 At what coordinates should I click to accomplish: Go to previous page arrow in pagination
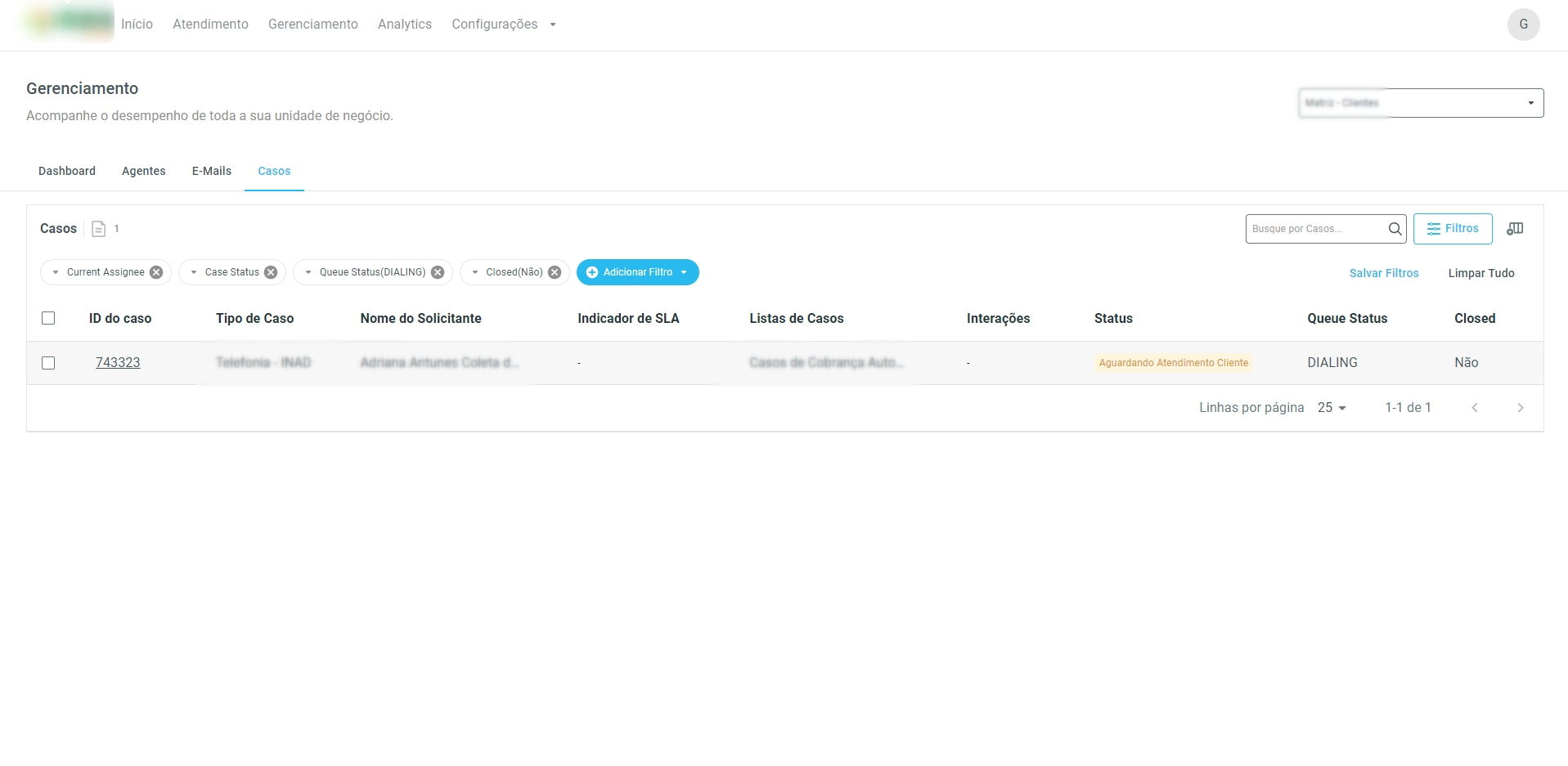pos(1474,408)
